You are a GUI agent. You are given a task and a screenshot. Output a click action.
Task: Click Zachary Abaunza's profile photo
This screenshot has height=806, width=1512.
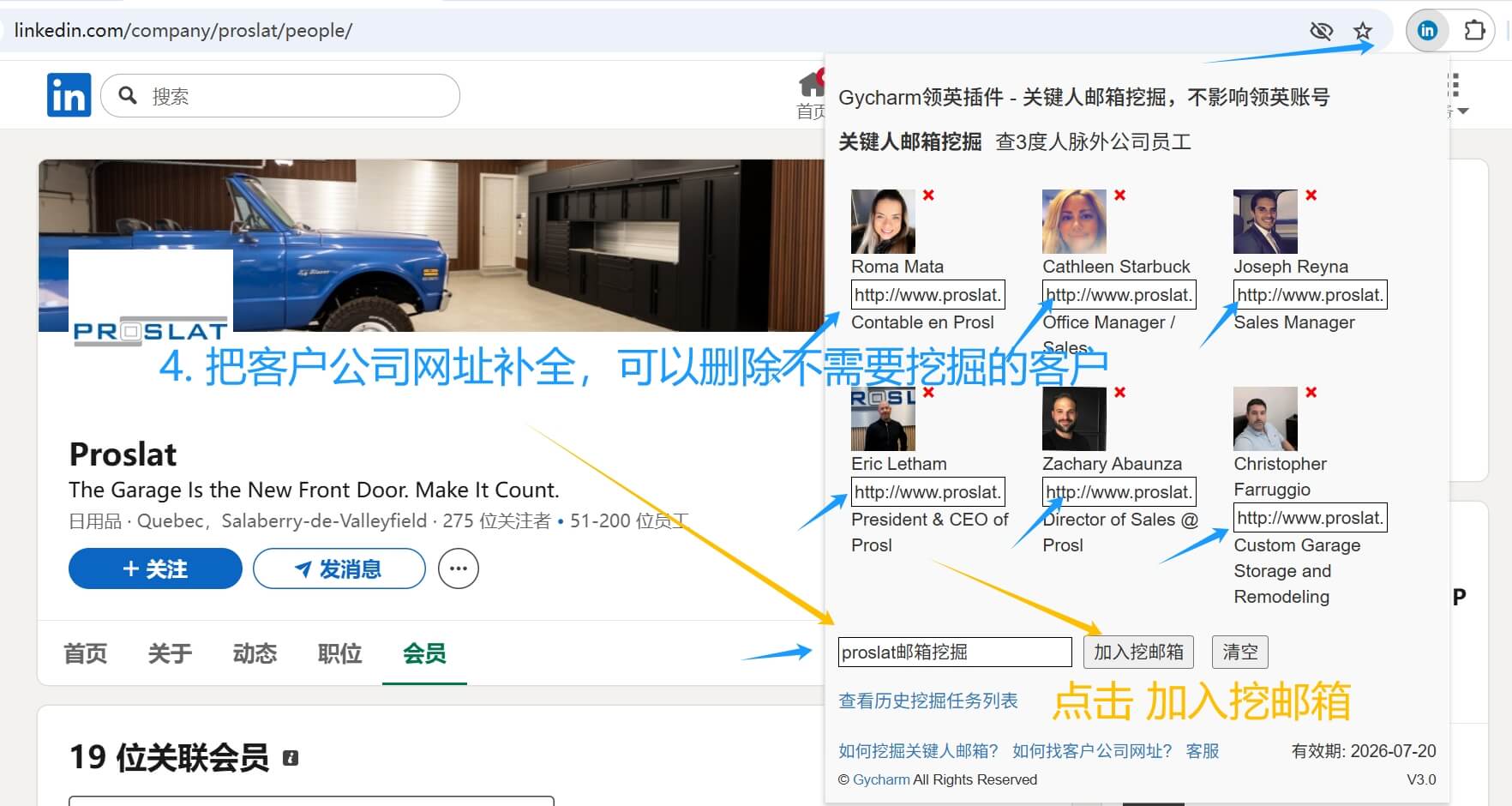click(x=1074, y=418)
